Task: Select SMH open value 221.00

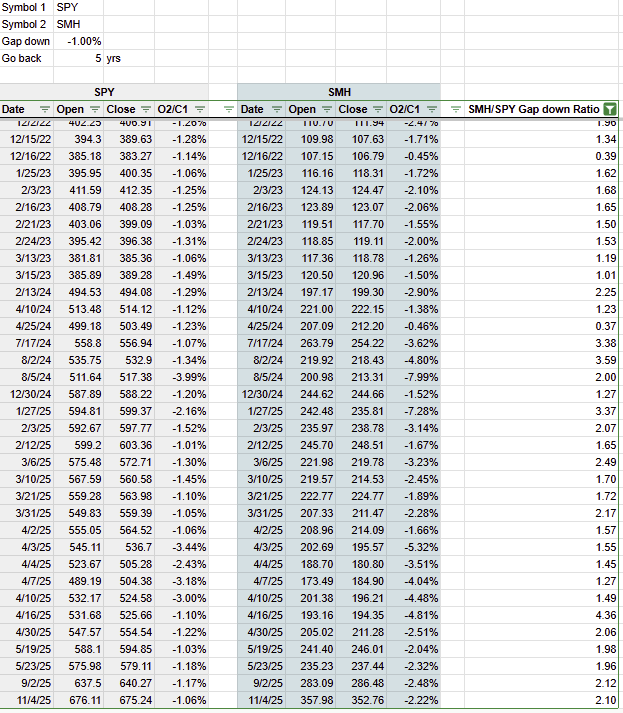Action: 311,309
